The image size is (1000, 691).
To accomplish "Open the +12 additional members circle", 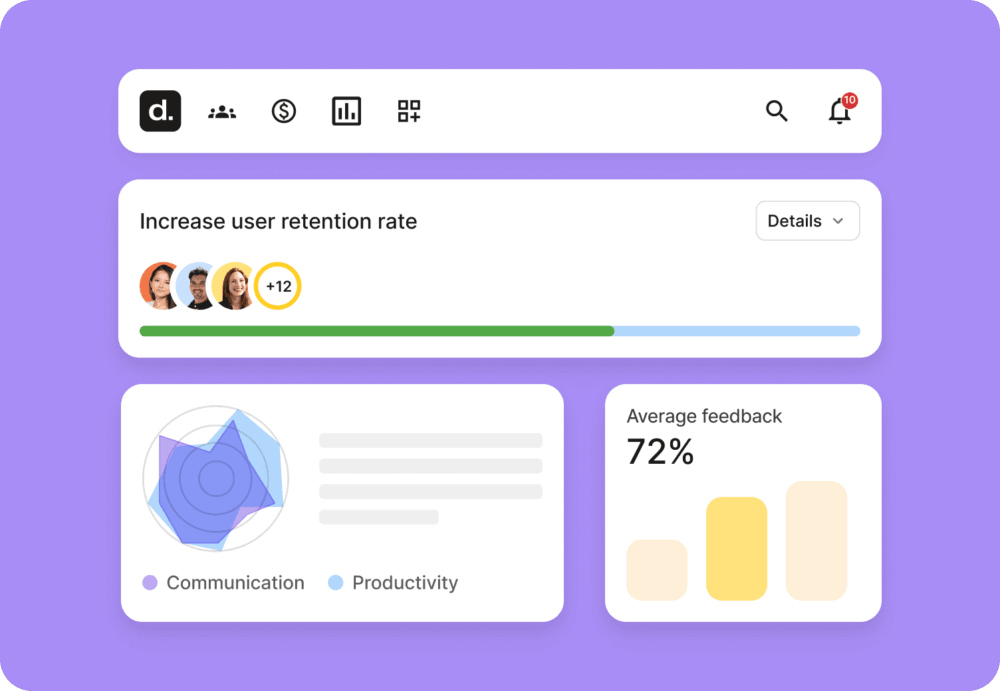I will [278, 287].
